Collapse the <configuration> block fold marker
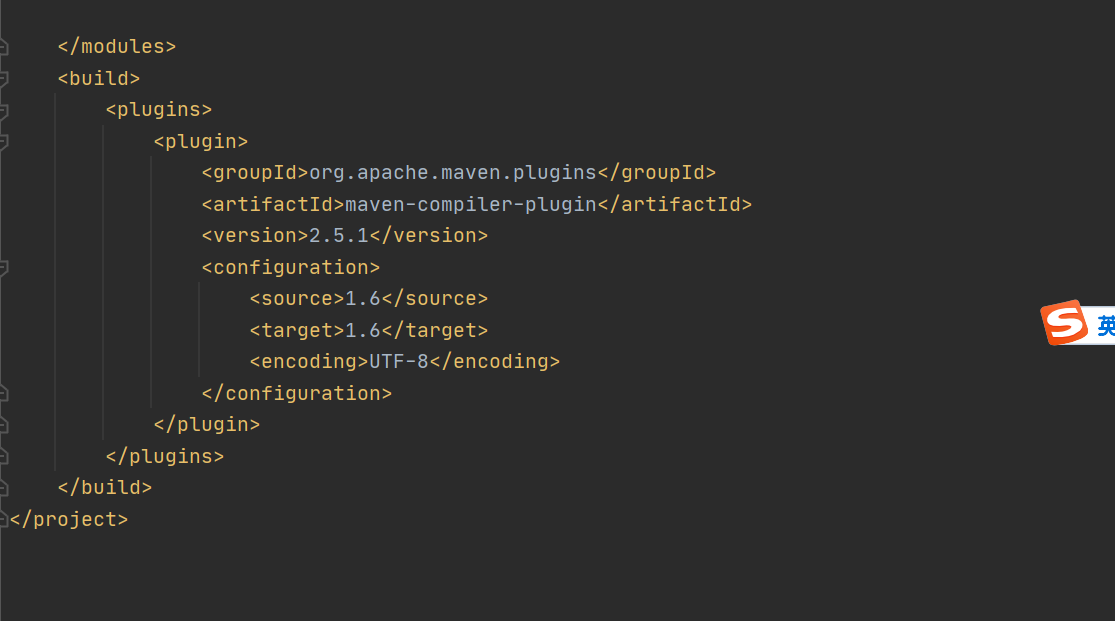The image size is (1115, 621). point(4,267)
